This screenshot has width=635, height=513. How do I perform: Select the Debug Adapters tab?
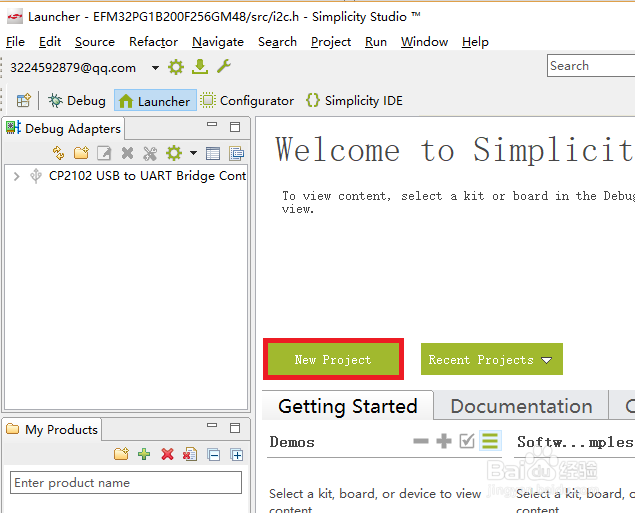pyautogui.click(x=64, y=128)
